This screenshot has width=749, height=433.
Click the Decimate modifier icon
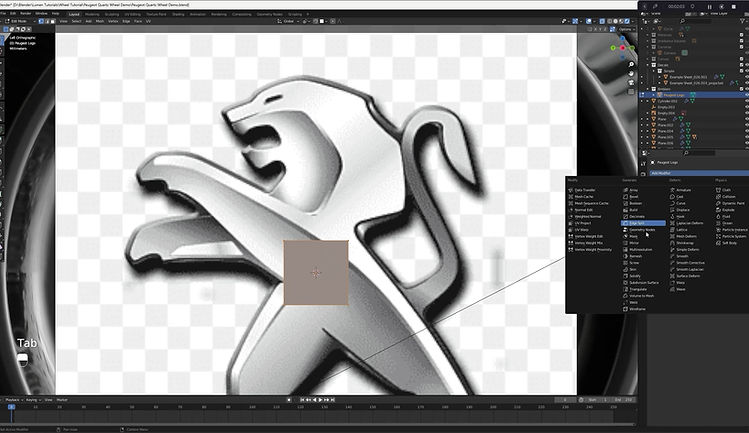[x=625, y=216]
